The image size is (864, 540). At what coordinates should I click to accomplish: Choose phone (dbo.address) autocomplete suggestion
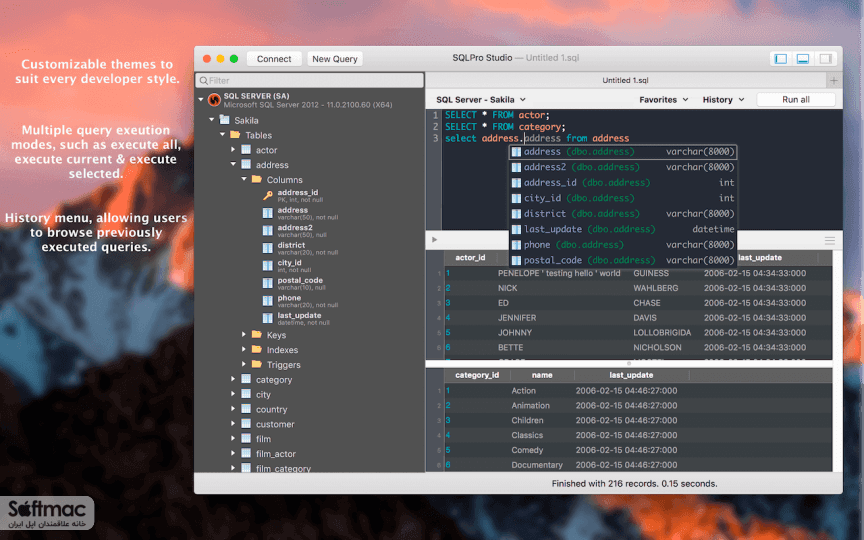[x=623, y=245]
